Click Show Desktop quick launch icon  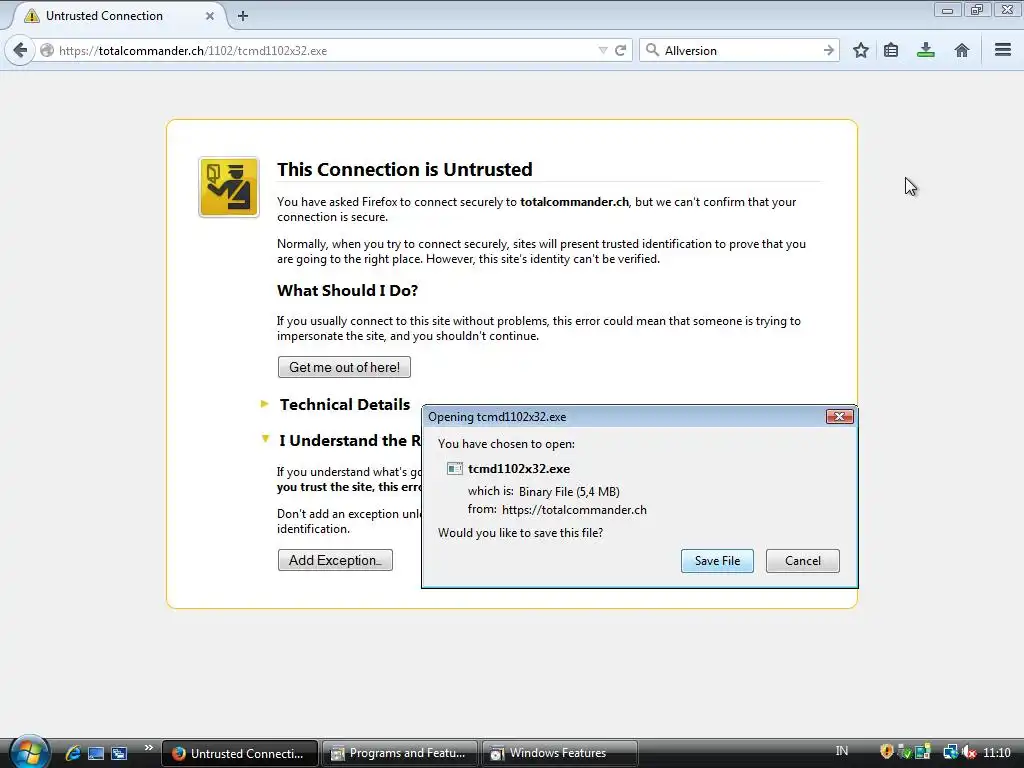click(96, 753)
